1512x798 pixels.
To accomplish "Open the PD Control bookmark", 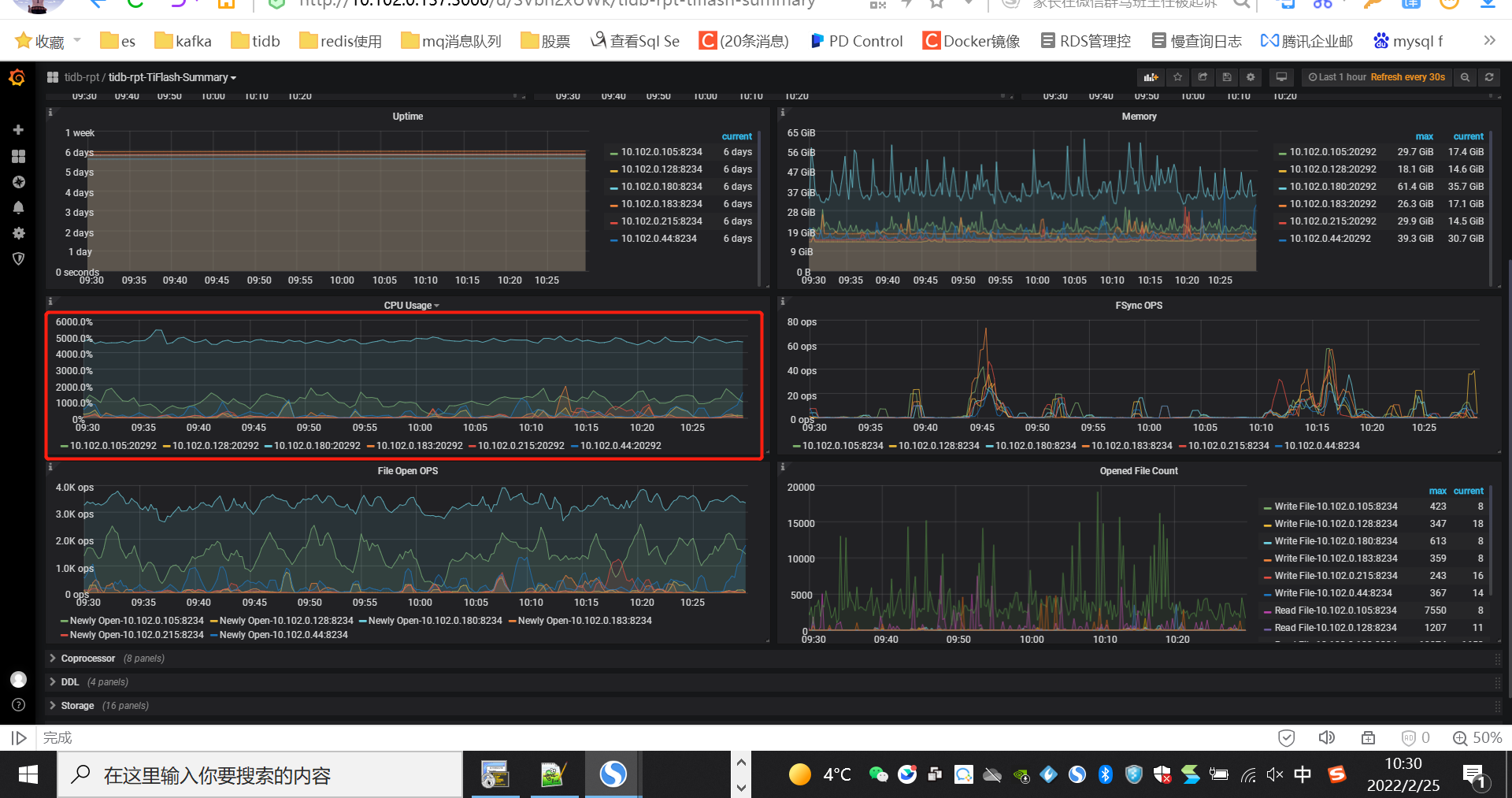I will pos(857,41).
